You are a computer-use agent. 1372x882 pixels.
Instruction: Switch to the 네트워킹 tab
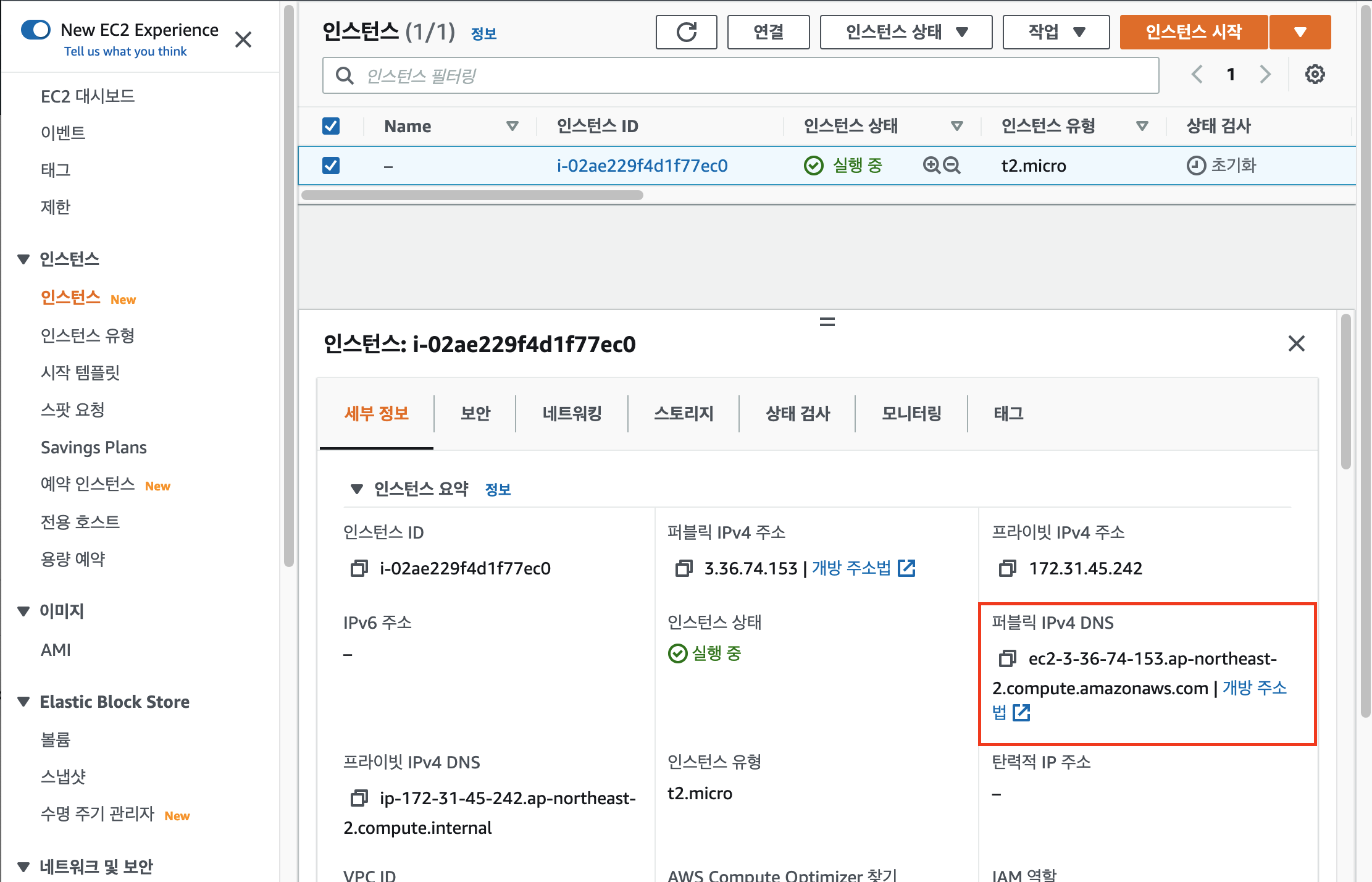[x=572, y=413]
